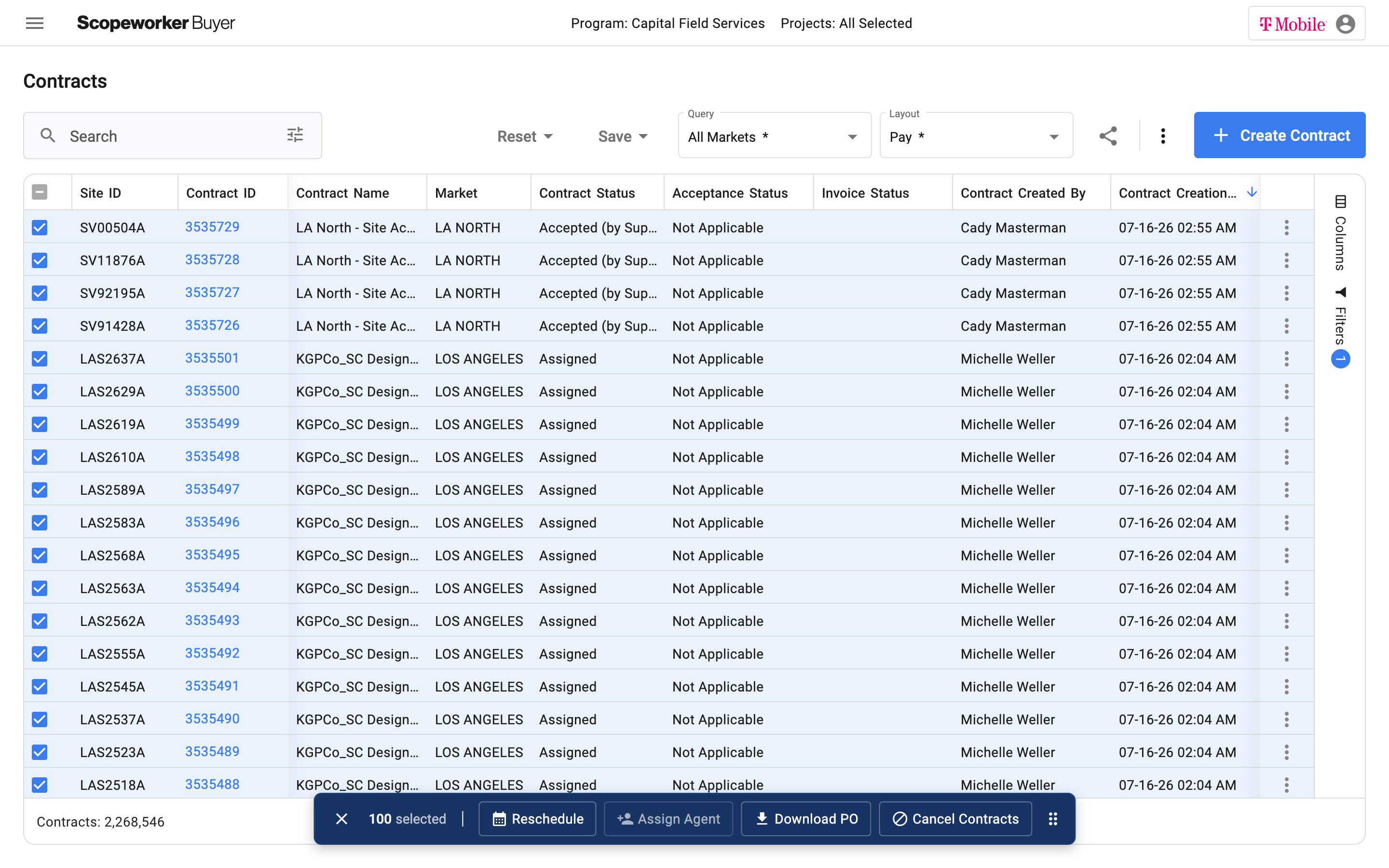Image resolution: width=1389 pixels, height=868 pixels.
Task: Open row actions for contract 3535489
Action: point(1286,752)
